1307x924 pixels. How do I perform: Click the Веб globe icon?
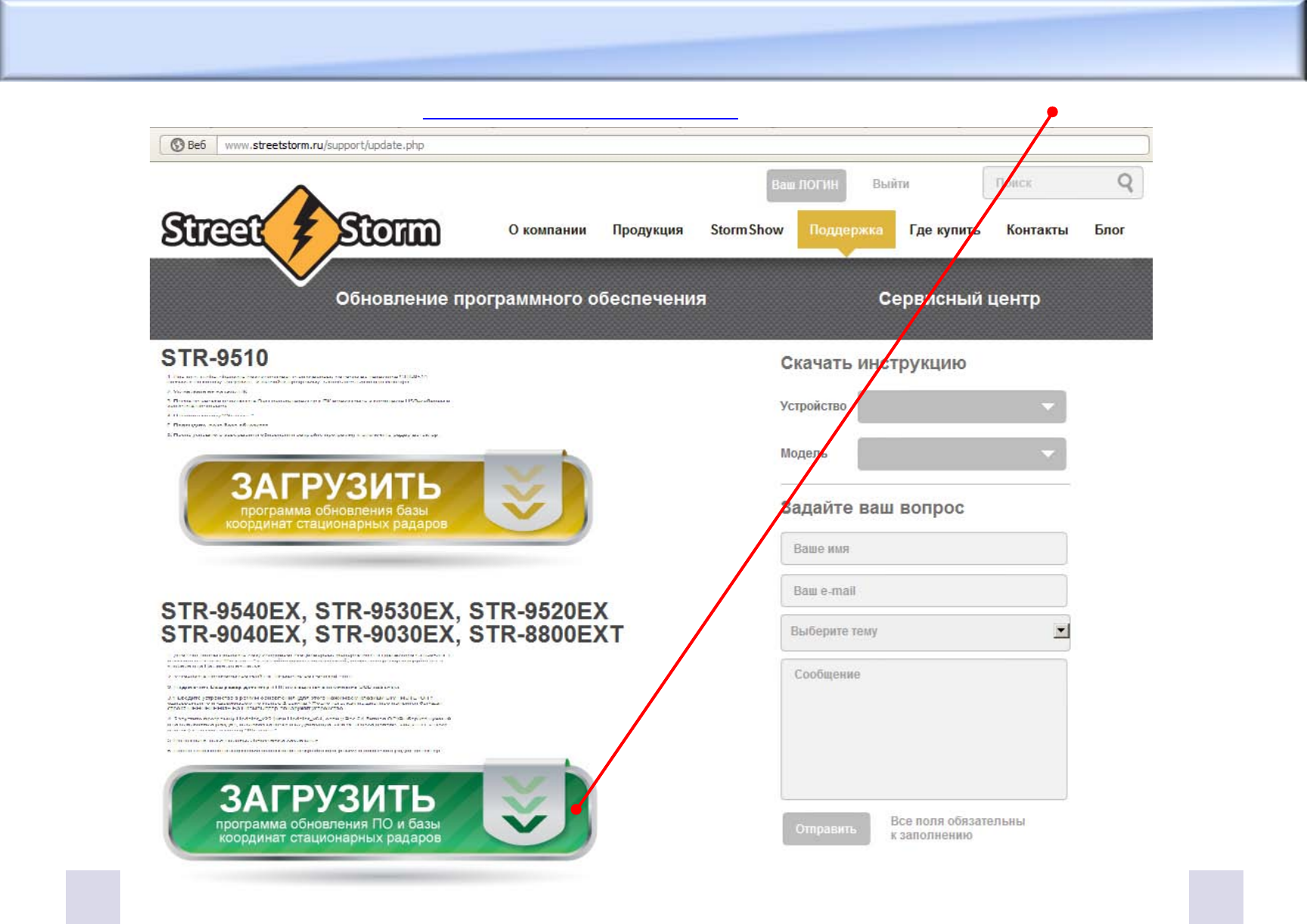178,145
